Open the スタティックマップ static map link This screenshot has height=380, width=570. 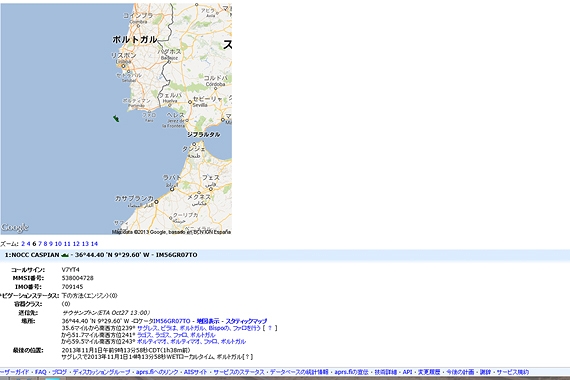(246, 321)
